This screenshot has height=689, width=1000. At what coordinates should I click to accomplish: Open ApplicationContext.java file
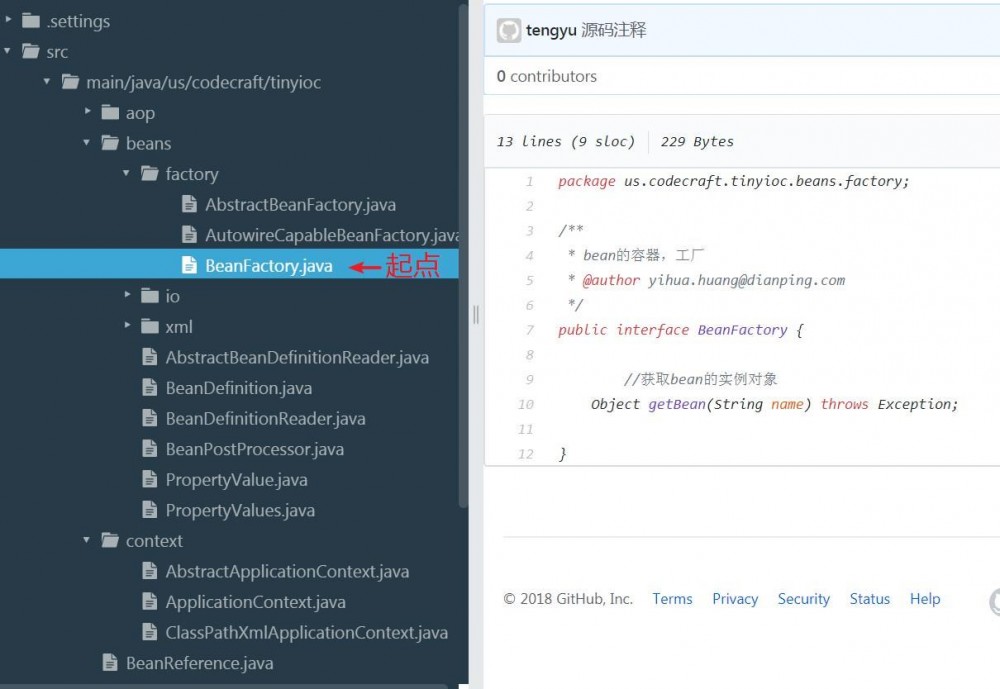coord(255,602)
